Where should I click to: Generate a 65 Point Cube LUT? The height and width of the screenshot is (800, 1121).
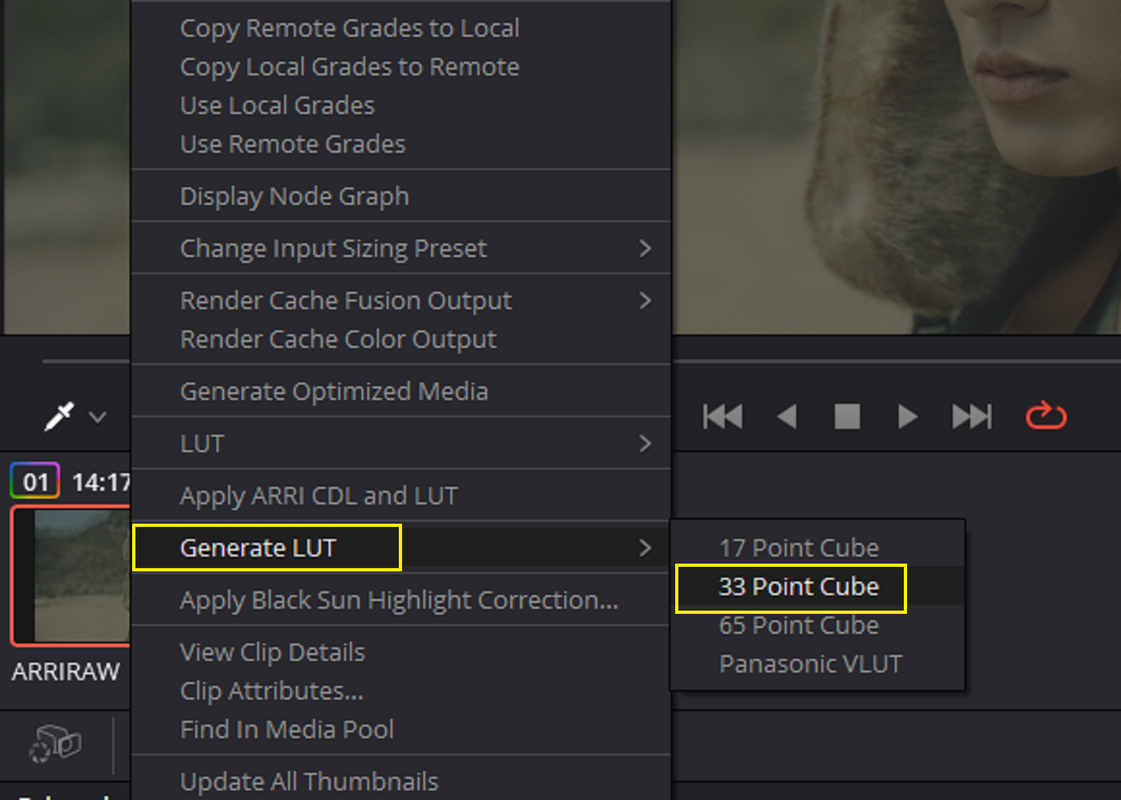coord(818,625)
